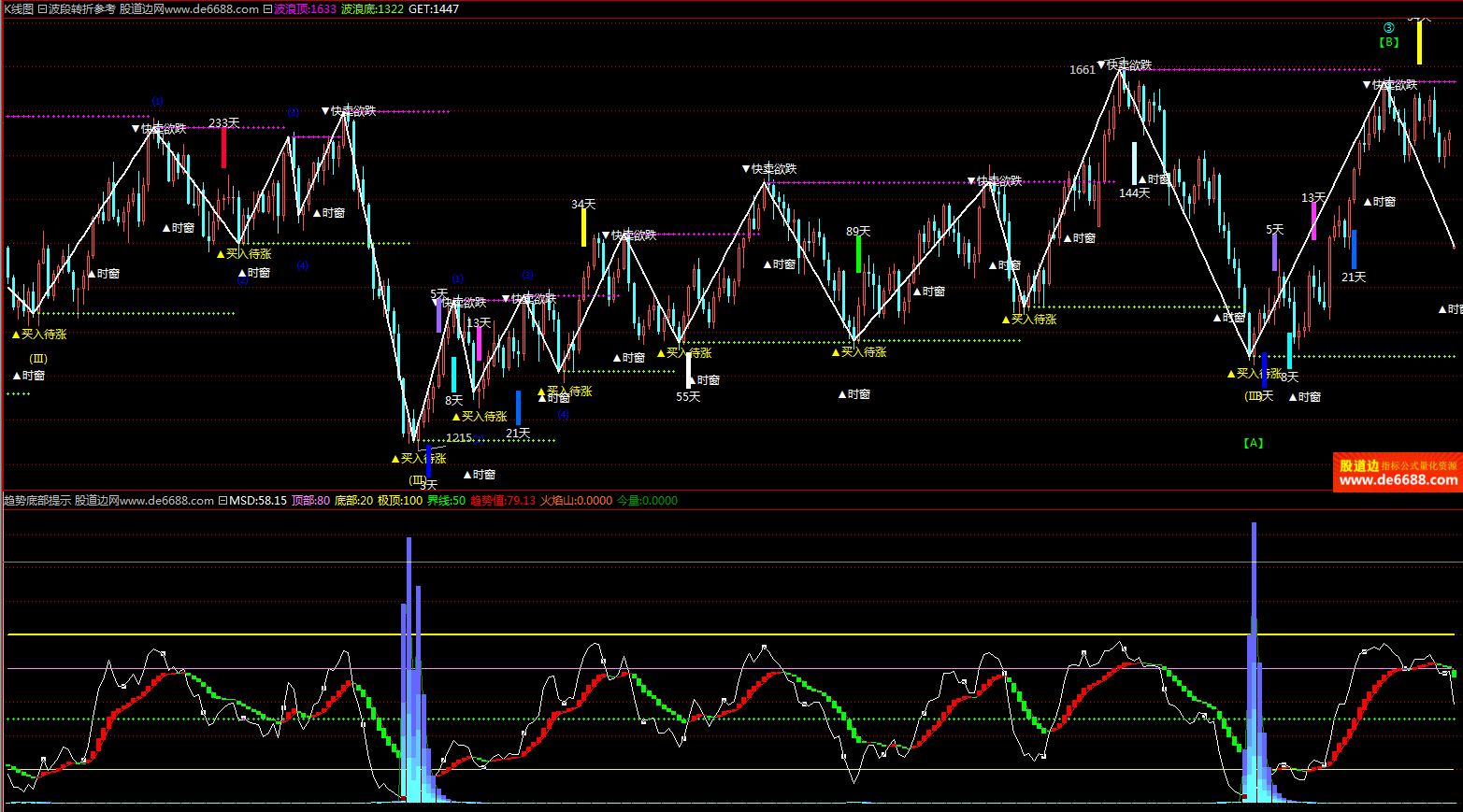This screenshot has height=812, width=1463.
Task: Select the yellow 34天 cycle marker bar
Action: (x=583, y=227)
